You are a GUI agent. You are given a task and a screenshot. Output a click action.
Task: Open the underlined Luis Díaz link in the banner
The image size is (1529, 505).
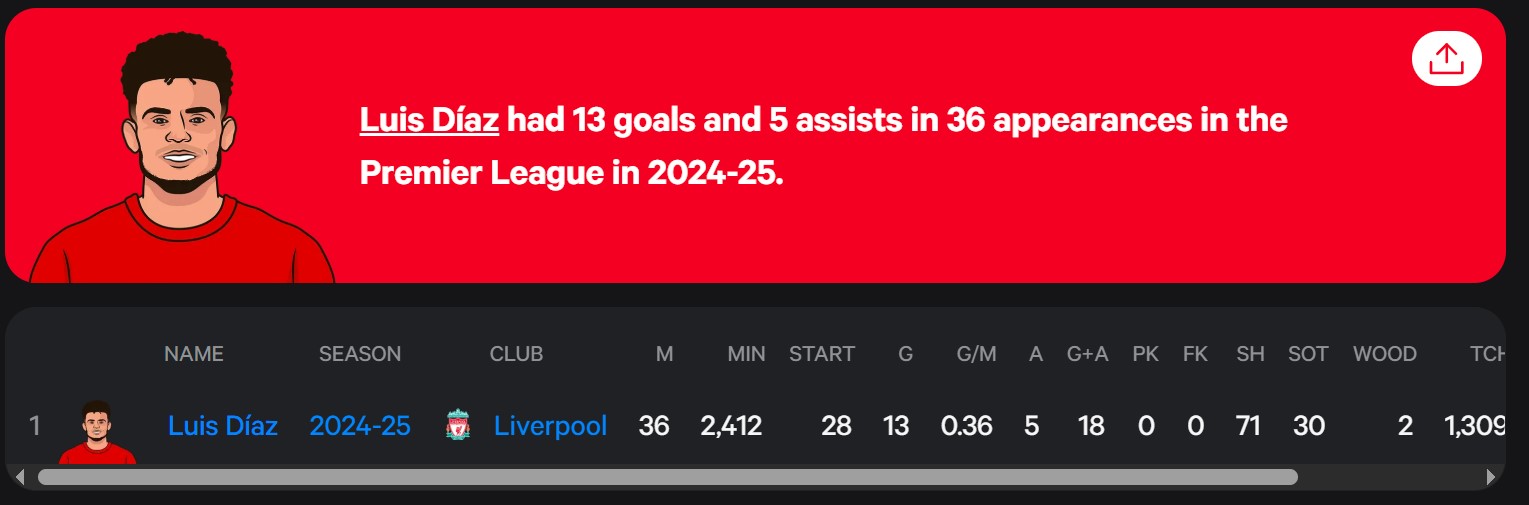pyautogui.click(x=429, y=120)
